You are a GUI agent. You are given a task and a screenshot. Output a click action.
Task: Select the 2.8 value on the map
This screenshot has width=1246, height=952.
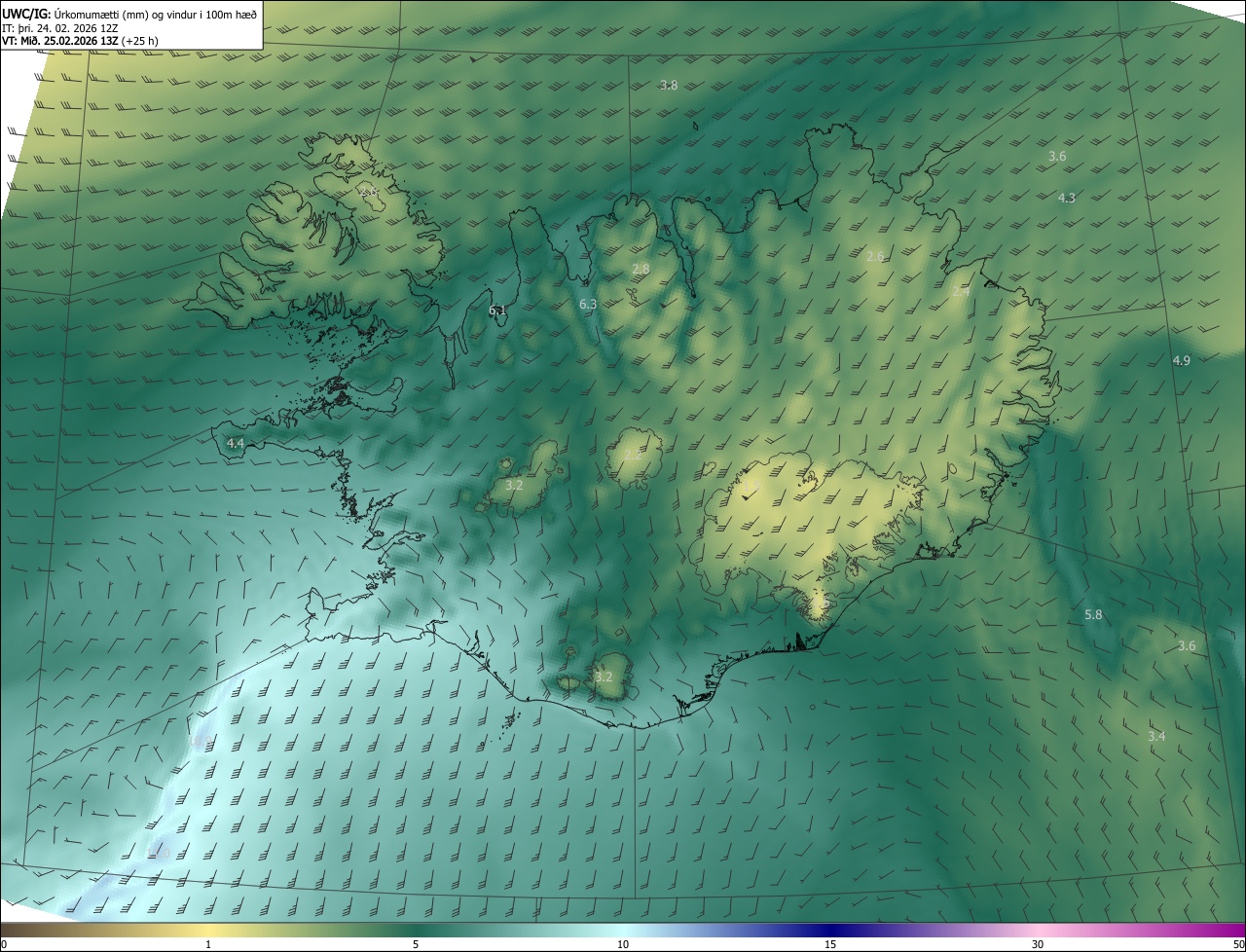[641, 269]
